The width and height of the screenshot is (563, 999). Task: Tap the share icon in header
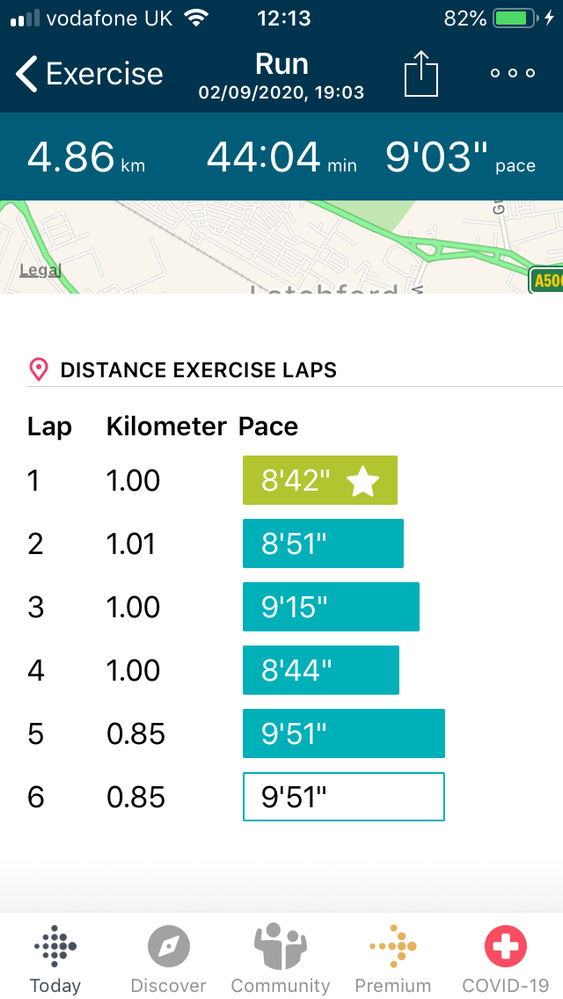421,74
